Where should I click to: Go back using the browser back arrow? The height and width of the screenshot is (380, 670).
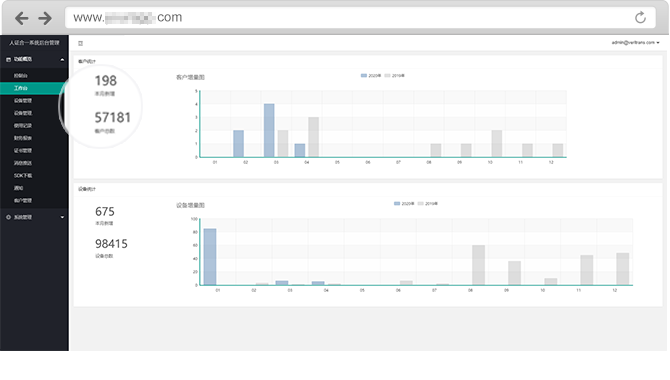coord(21,18)
